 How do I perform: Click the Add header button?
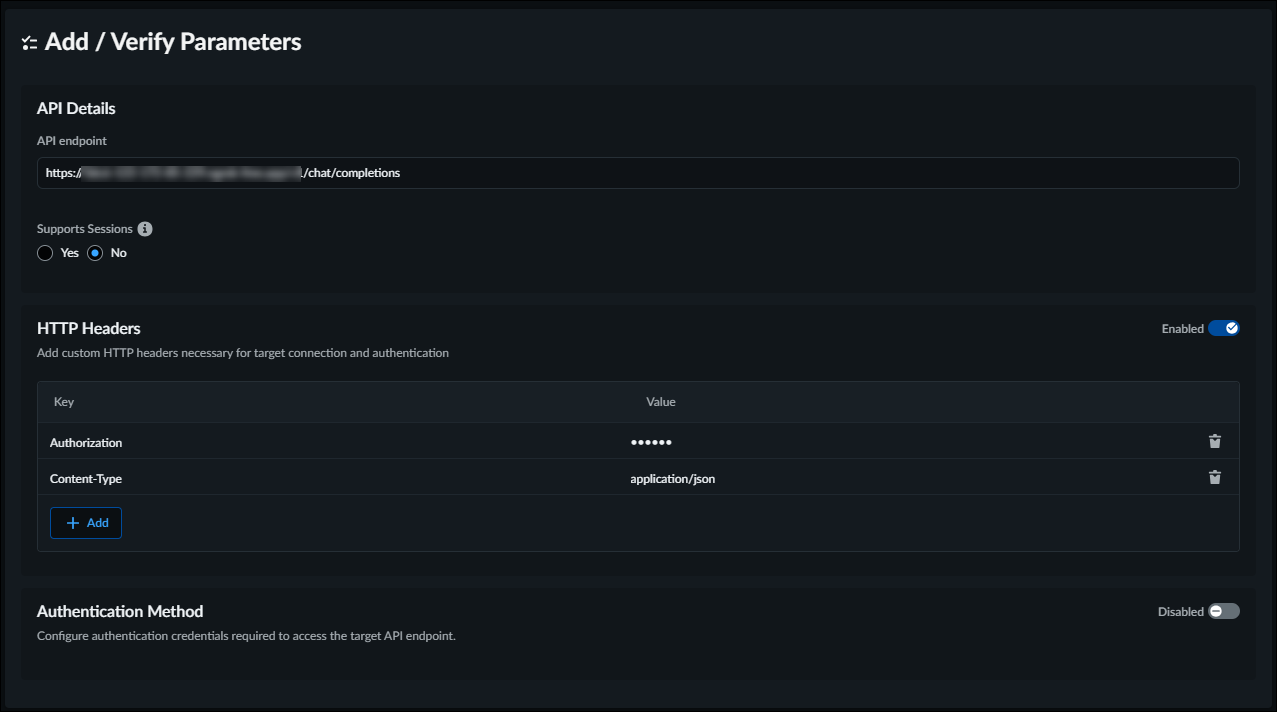pyautogui.click(x=86, y=523)
